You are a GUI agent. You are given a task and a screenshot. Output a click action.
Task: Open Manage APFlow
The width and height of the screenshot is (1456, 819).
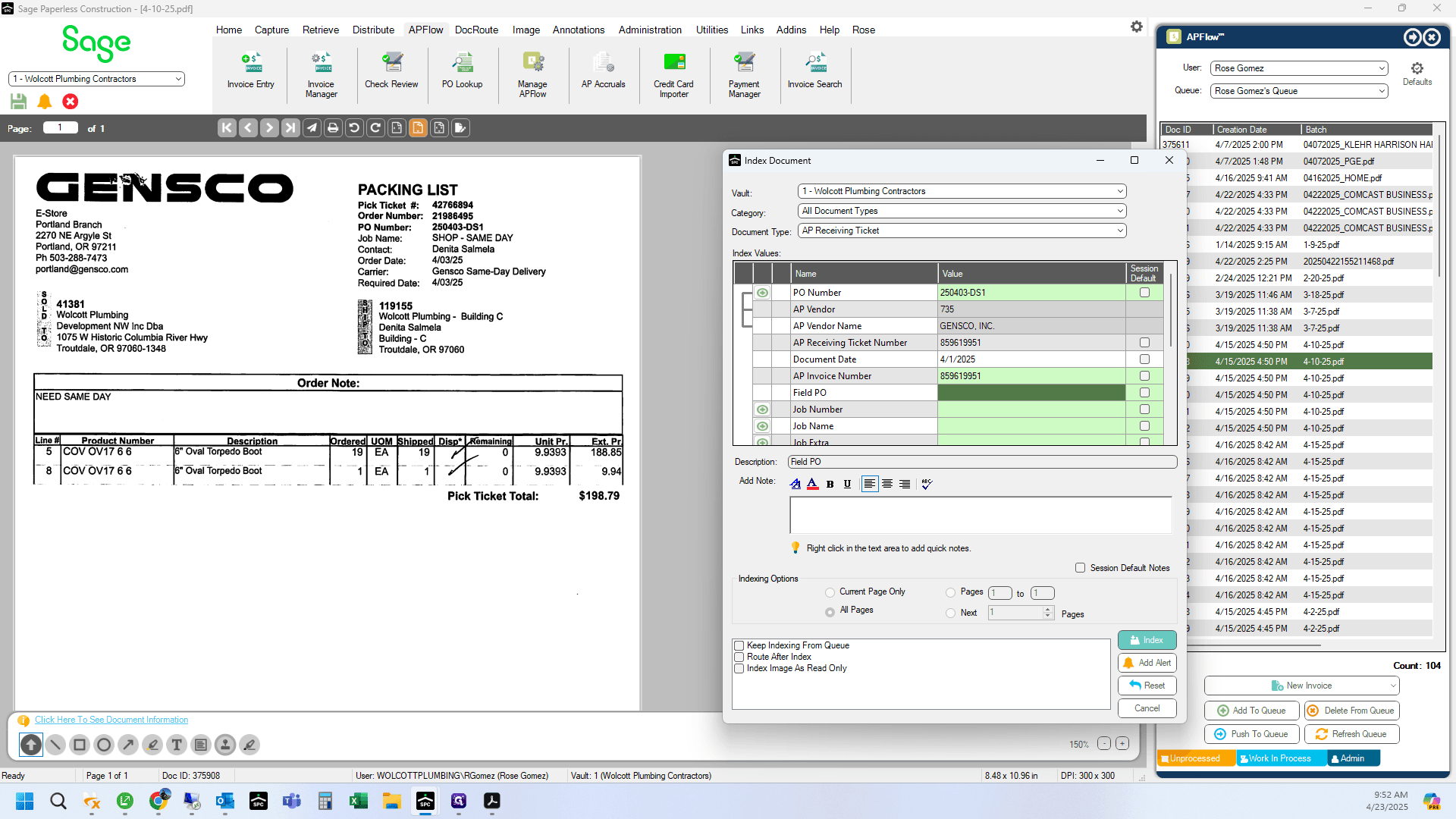tap(533, 75)
